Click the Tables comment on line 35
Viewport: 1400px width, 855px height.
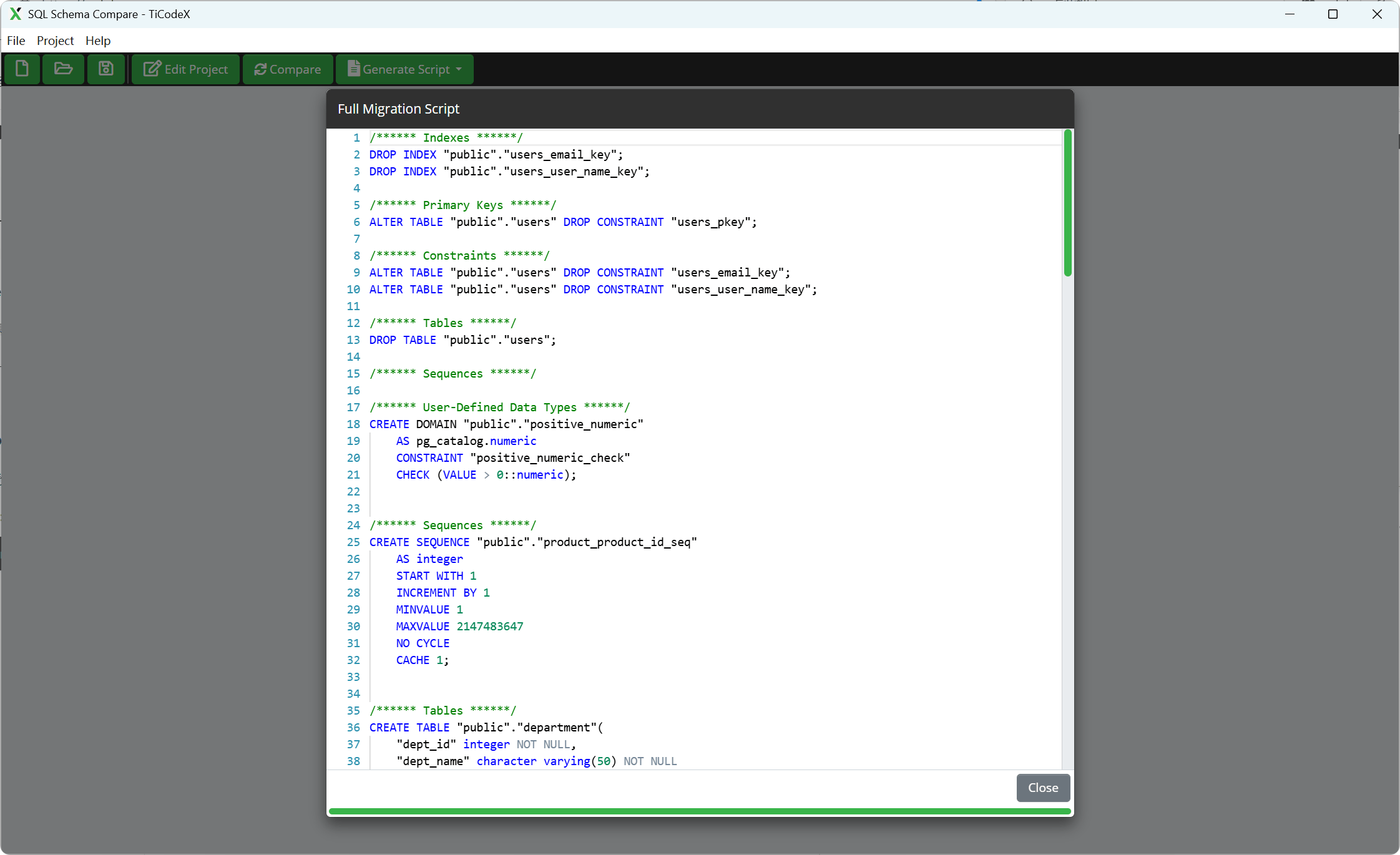click(443, 710)
